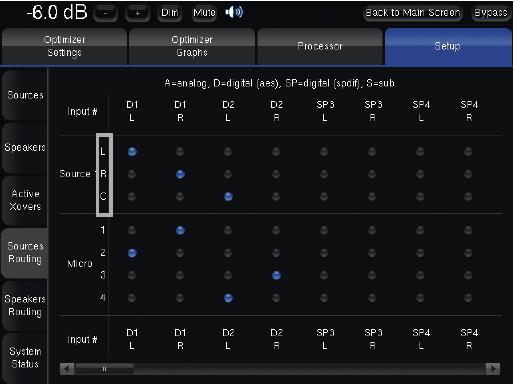
Task: Toggle Micro 1 routing to D1 R
Action: pos(180,230)
